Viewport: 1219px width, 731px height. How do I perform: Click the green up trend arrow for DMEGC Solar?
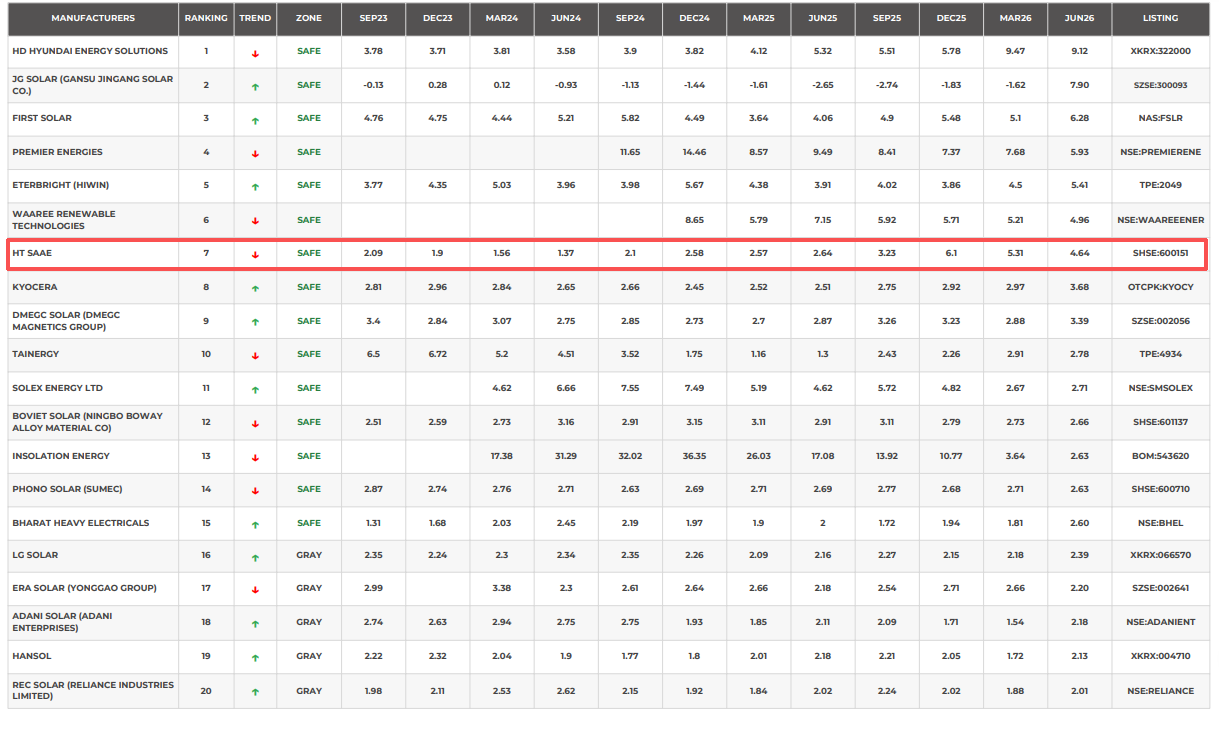click(255, 322)
